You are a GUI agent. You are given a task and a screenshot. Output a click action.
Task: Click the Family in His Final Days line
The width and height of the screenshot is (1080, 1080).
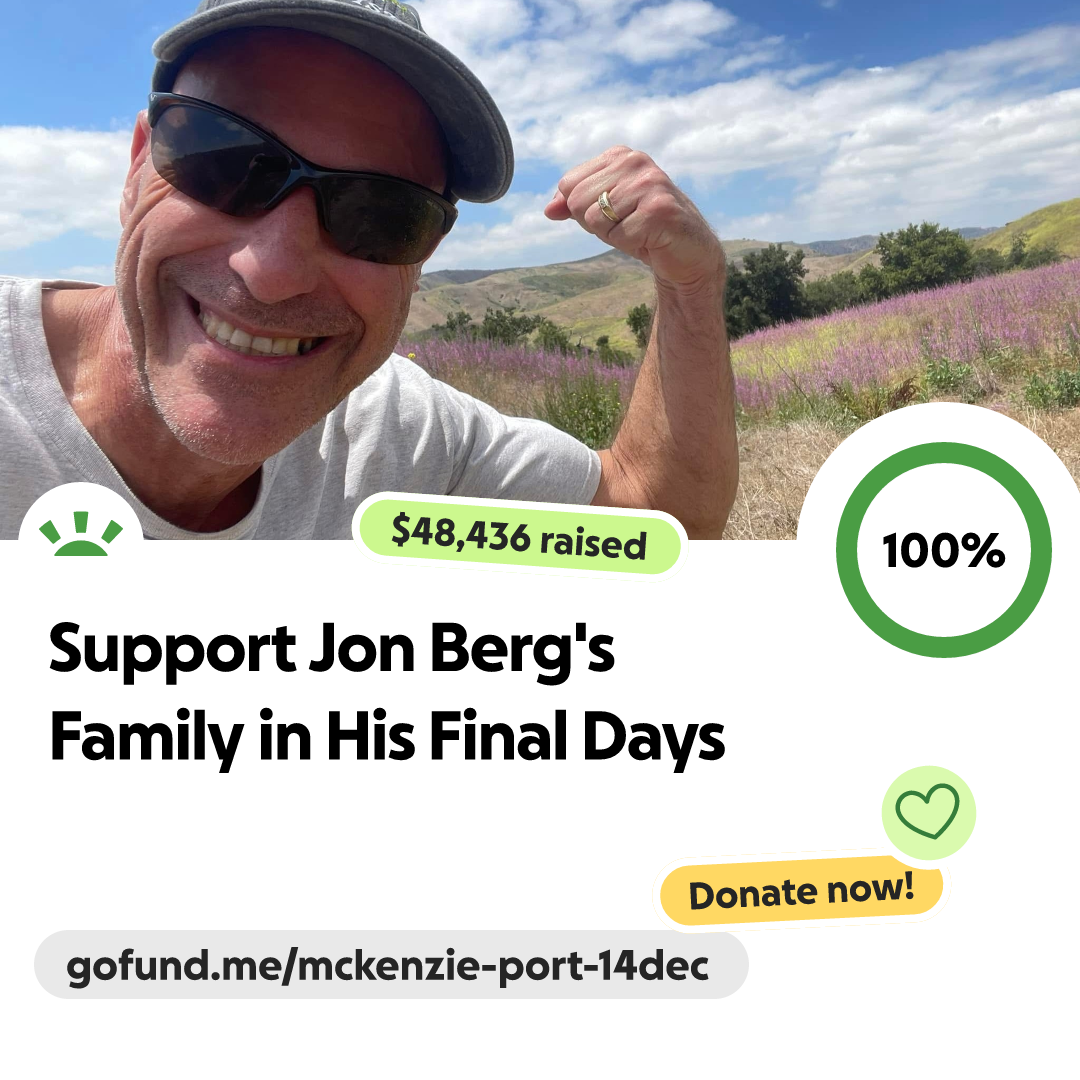(x=387, y=738)
